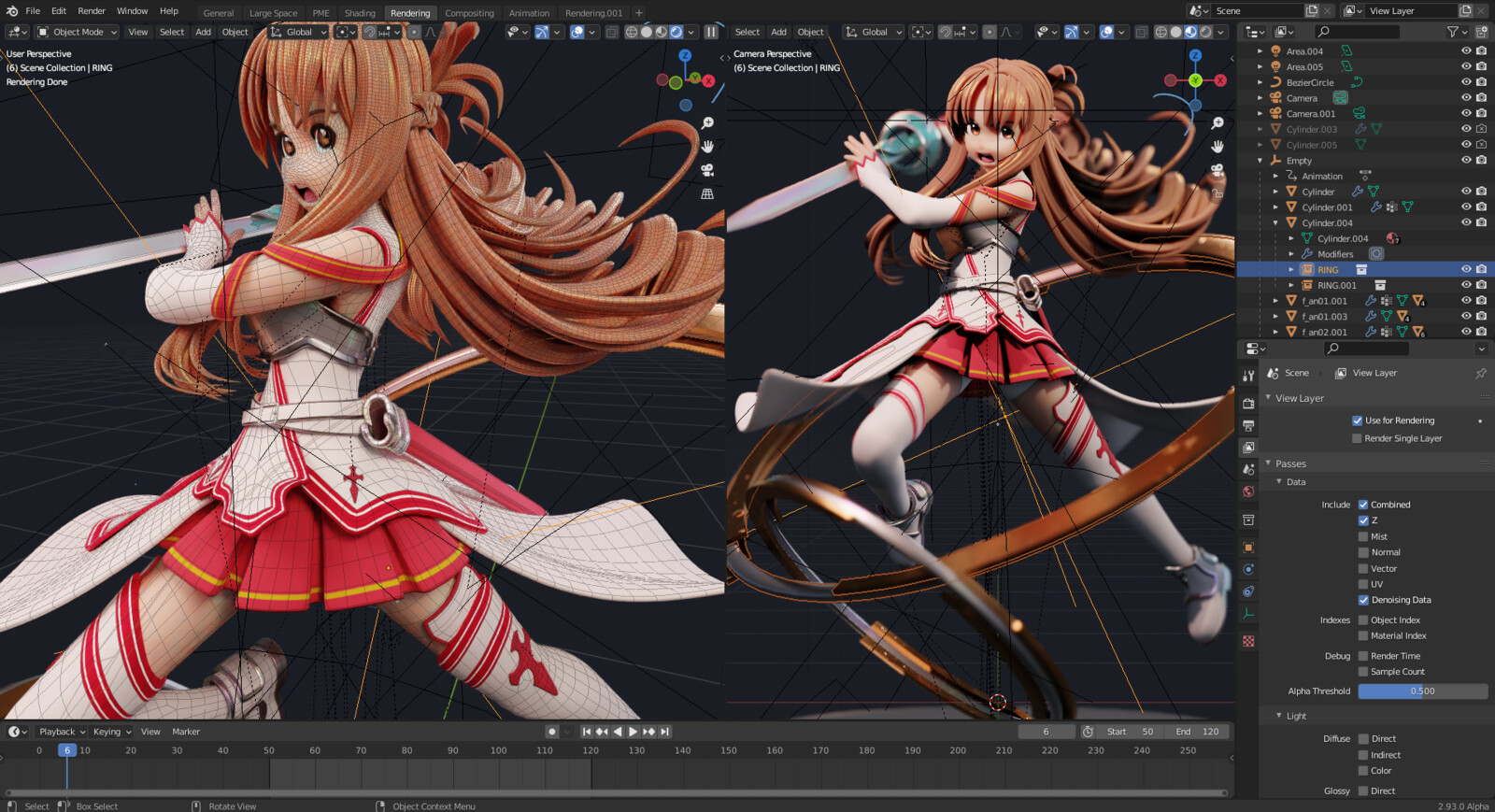1495x812 pixels.
Task: Click pan hand icon in camera viewport
Action: click(x=1217, y=147)
